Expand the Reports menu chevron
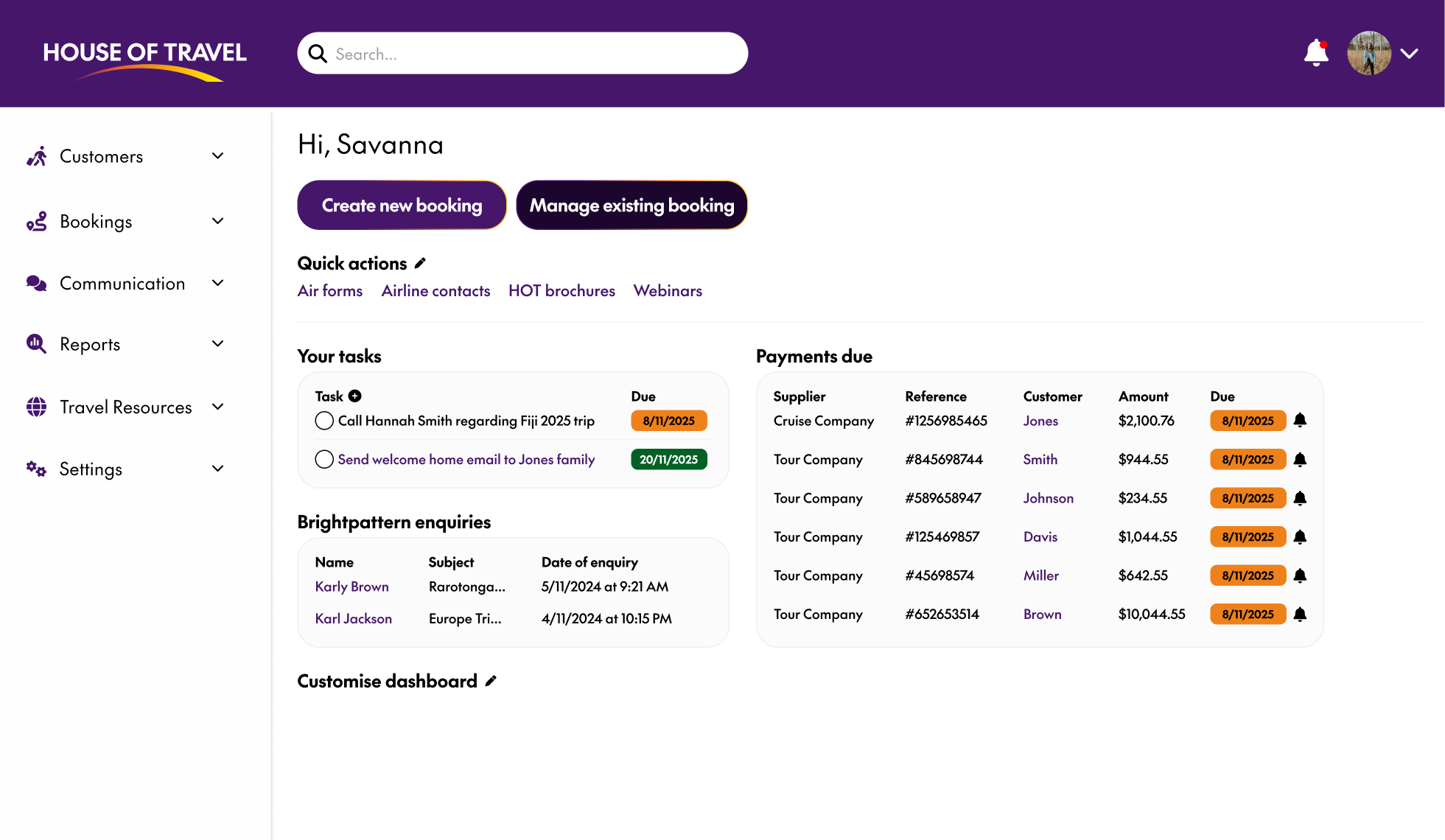Screen dimensions: 1445x840 [217, 343]
